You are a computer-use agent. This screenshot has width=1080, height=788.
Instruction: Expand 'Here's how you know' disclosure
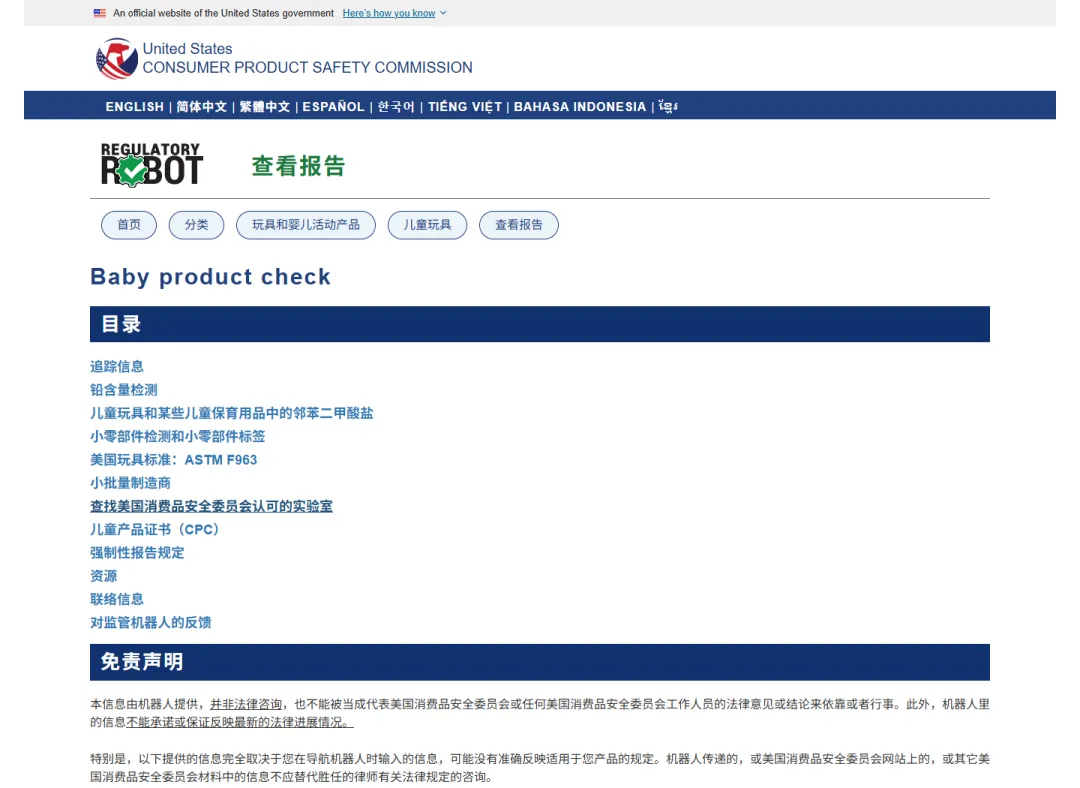[x=395, y=13]
